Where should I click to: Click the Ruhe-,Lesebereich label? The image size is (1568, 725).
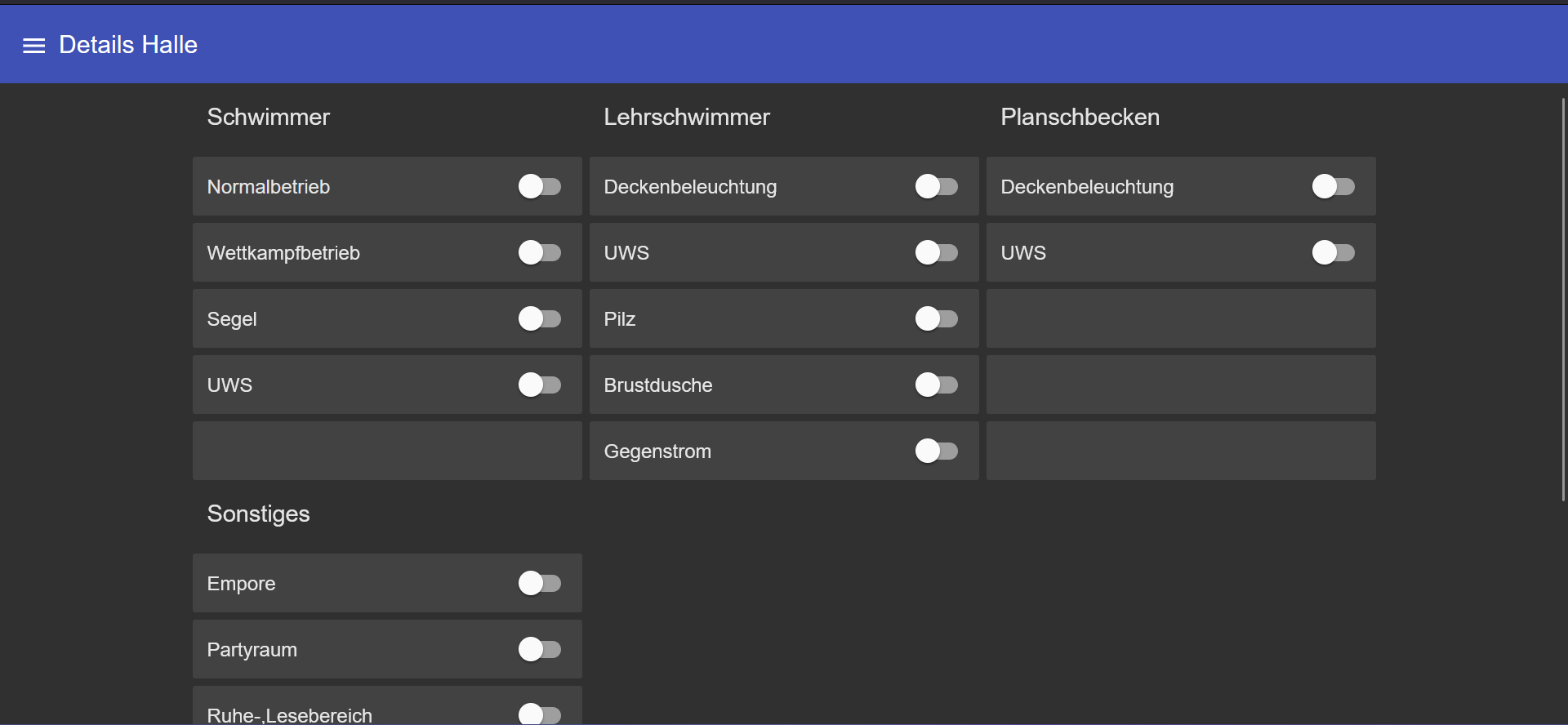pos(290,715)
